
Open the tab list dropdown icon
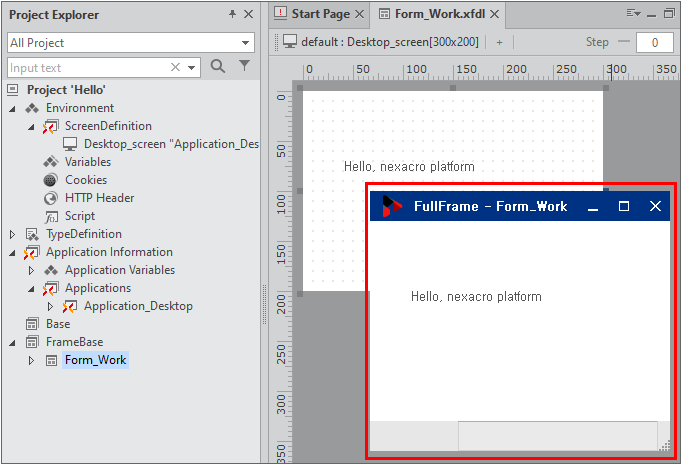(x=632, y=14)
